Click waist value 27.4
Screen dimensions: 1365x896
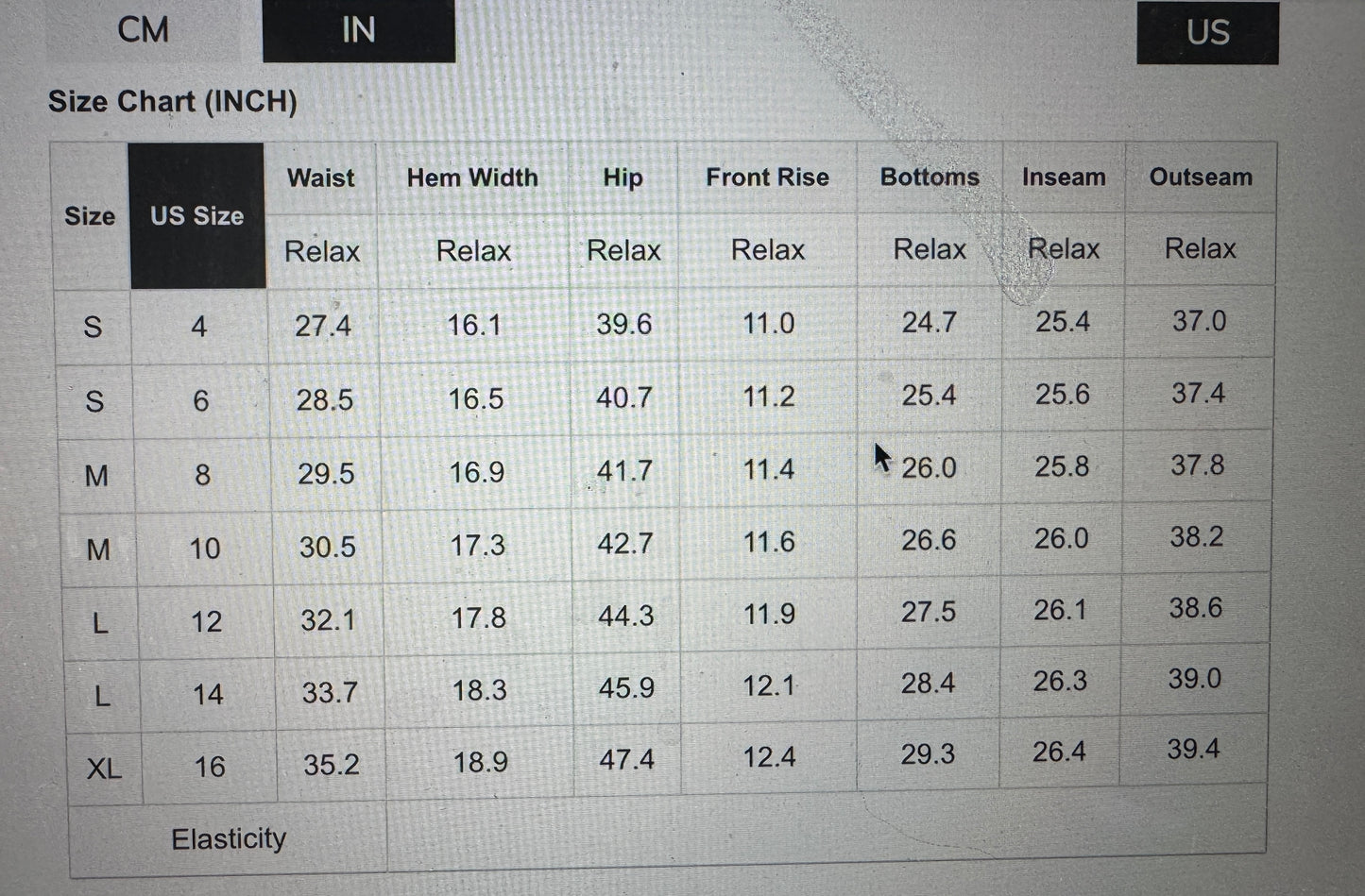tap(323, 326)
